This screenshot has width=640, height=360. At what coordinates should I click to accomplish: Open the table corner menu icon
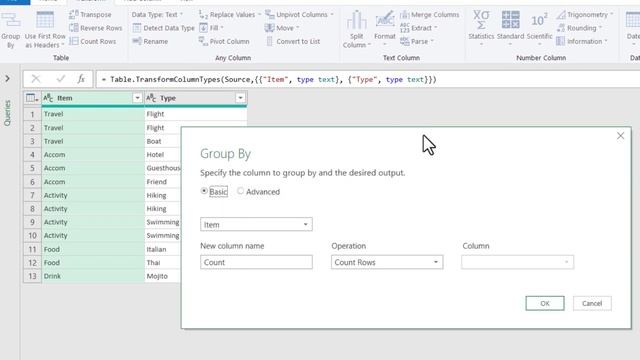coord(32,98)
